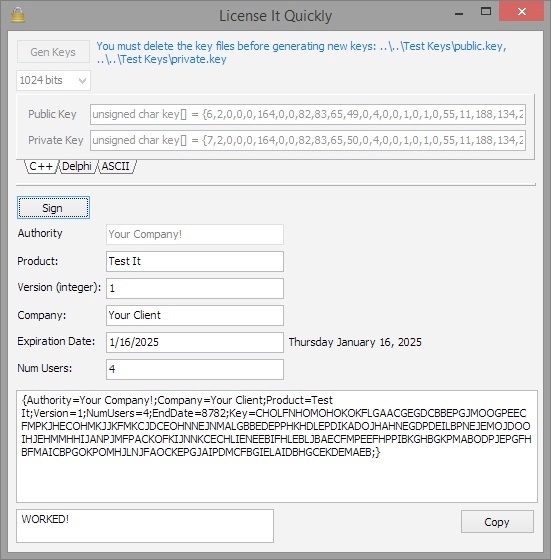Click the disabled Gen Keys button
This screenshot has width=551, height=560.
tap(53, 52)
